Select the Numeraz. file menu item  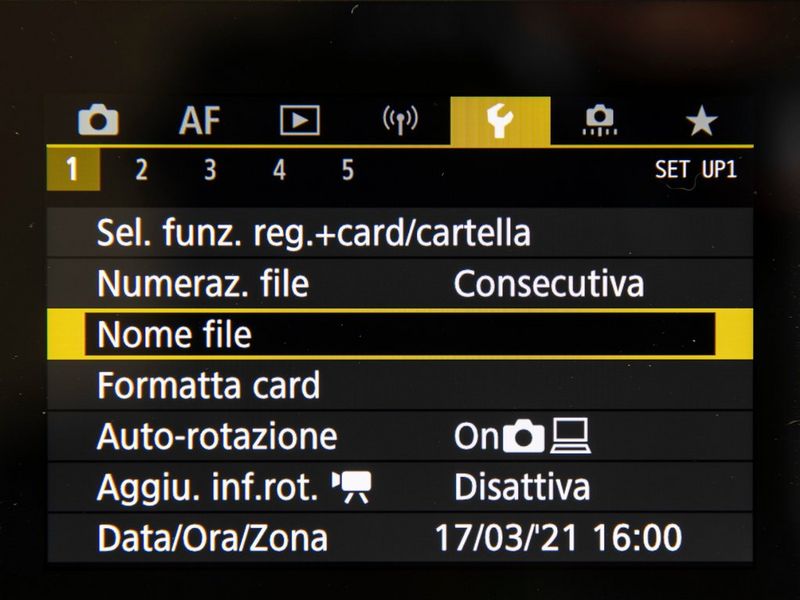203,284
